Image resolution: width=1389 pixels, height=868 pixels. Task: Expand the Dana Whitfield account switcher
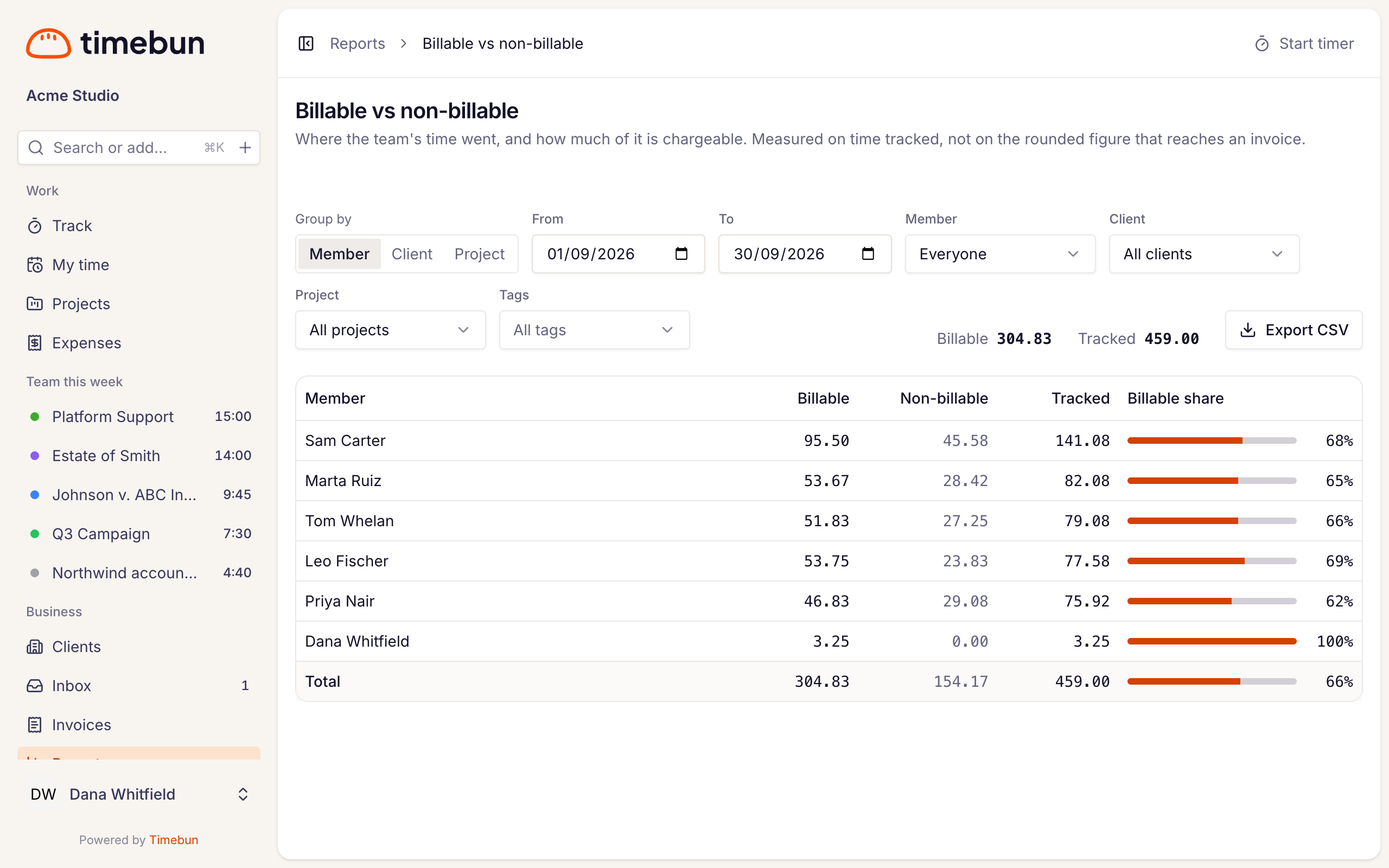[x=139, y=795]
